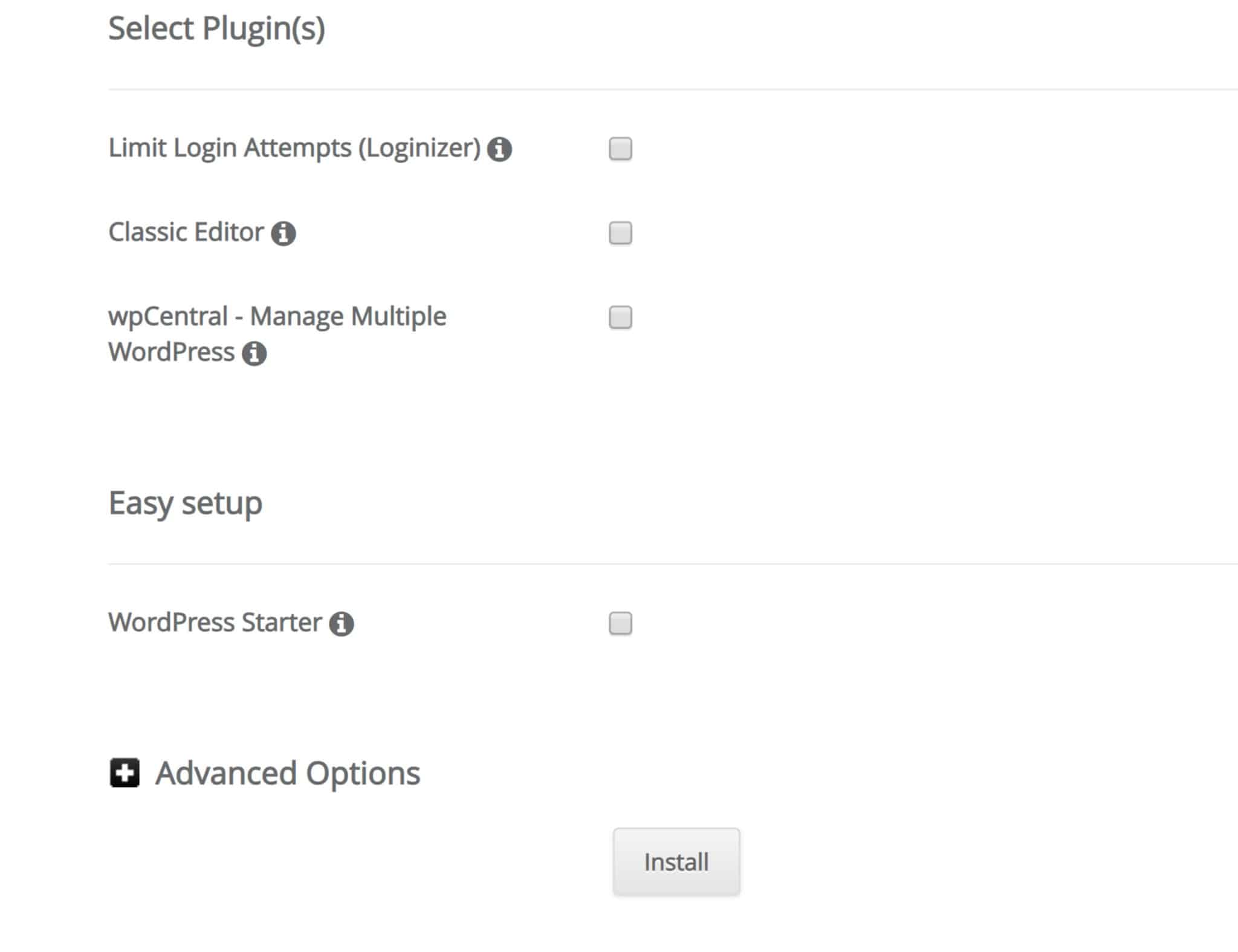The height and width of the screenshot is (952, 1238).
Task: Check the wpCentral plugin checkbox
Action: coord(620,317)
